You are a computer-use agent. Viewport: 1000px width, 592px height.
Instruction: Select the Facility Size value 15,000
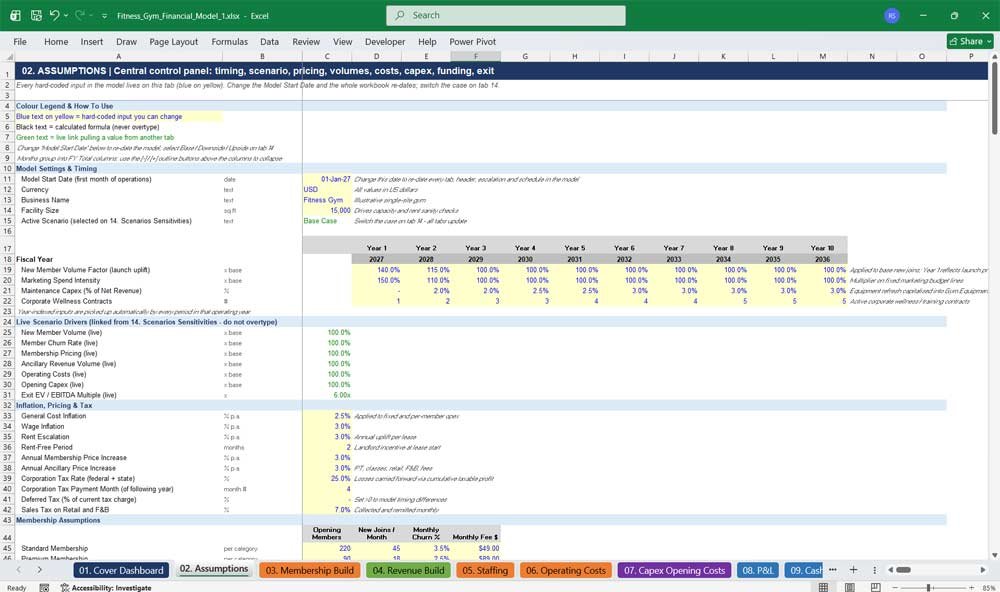pyautogui.click(x=327, y=211)
